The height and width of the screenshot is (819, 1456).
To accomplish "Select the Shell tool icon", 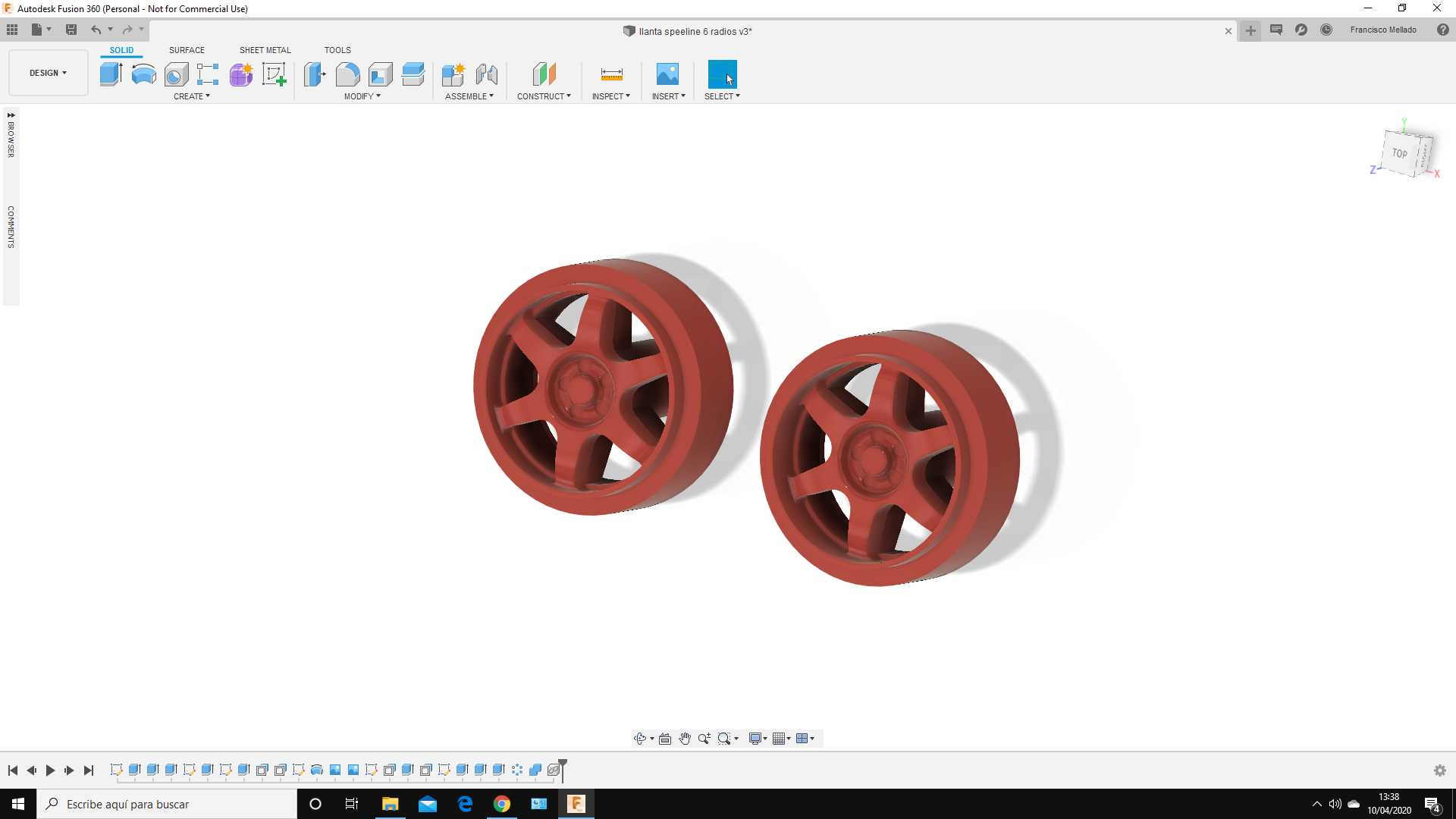I will tap(381, 74).
